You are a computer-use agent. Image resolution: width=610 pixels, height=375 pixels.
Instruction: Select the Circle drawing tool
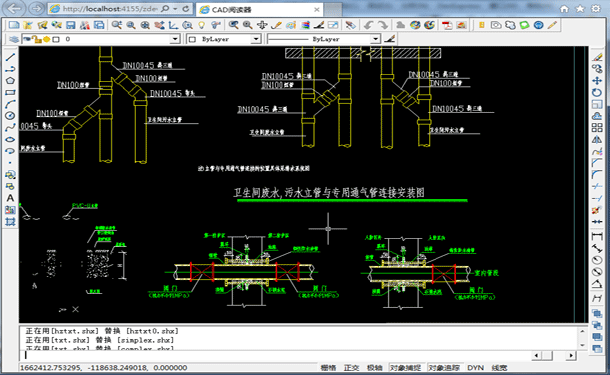pyautogui.click(x=10, y=116)
